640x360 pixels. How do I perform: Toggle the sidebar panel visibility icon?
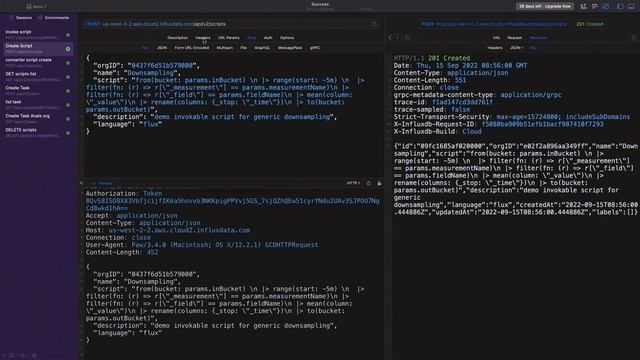point(620,6)
